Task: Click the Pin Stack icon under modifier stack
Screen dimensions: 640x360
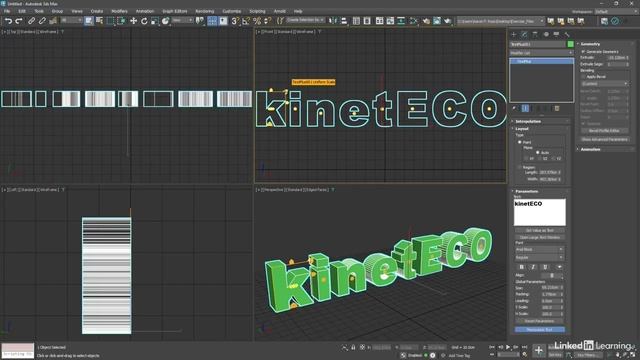Action: (514, 108)
